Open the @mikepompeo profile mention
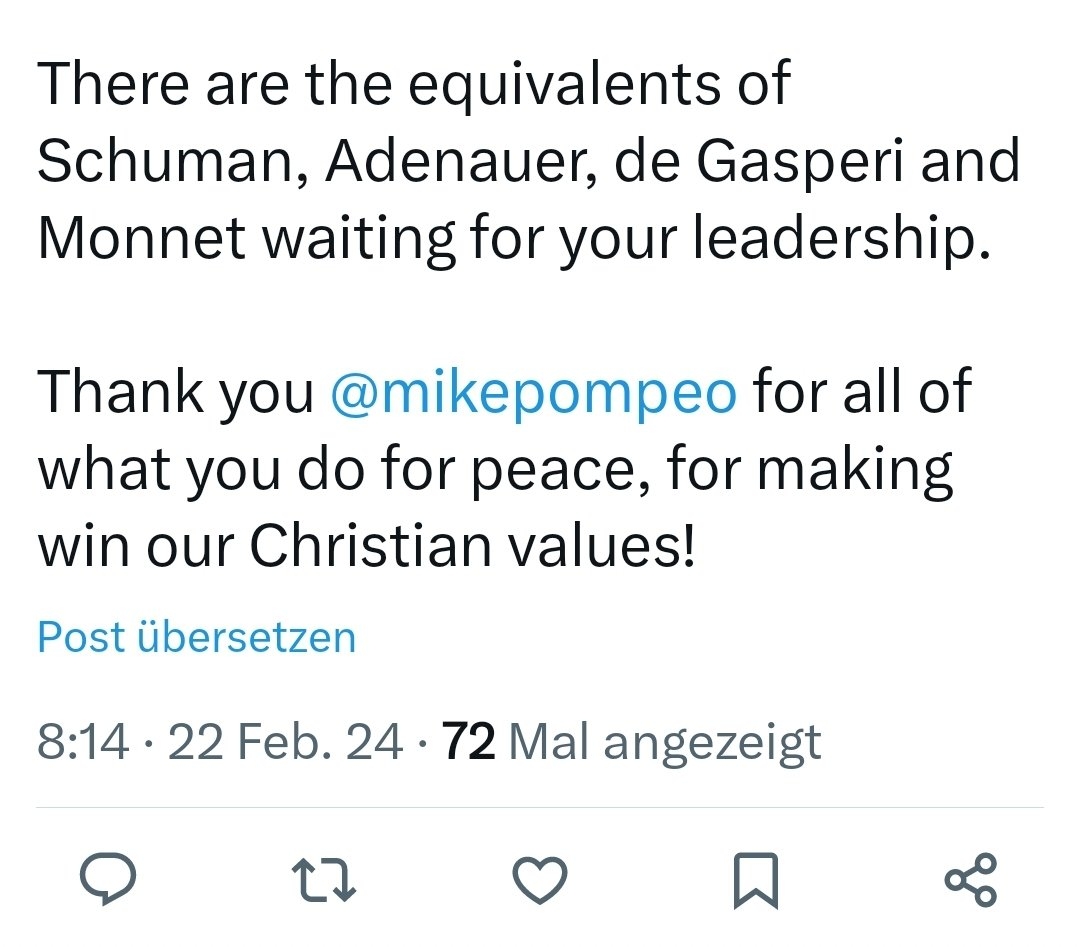Image resolution: width=1080 pixels, height=947 pixels. [x=533, y=391]
